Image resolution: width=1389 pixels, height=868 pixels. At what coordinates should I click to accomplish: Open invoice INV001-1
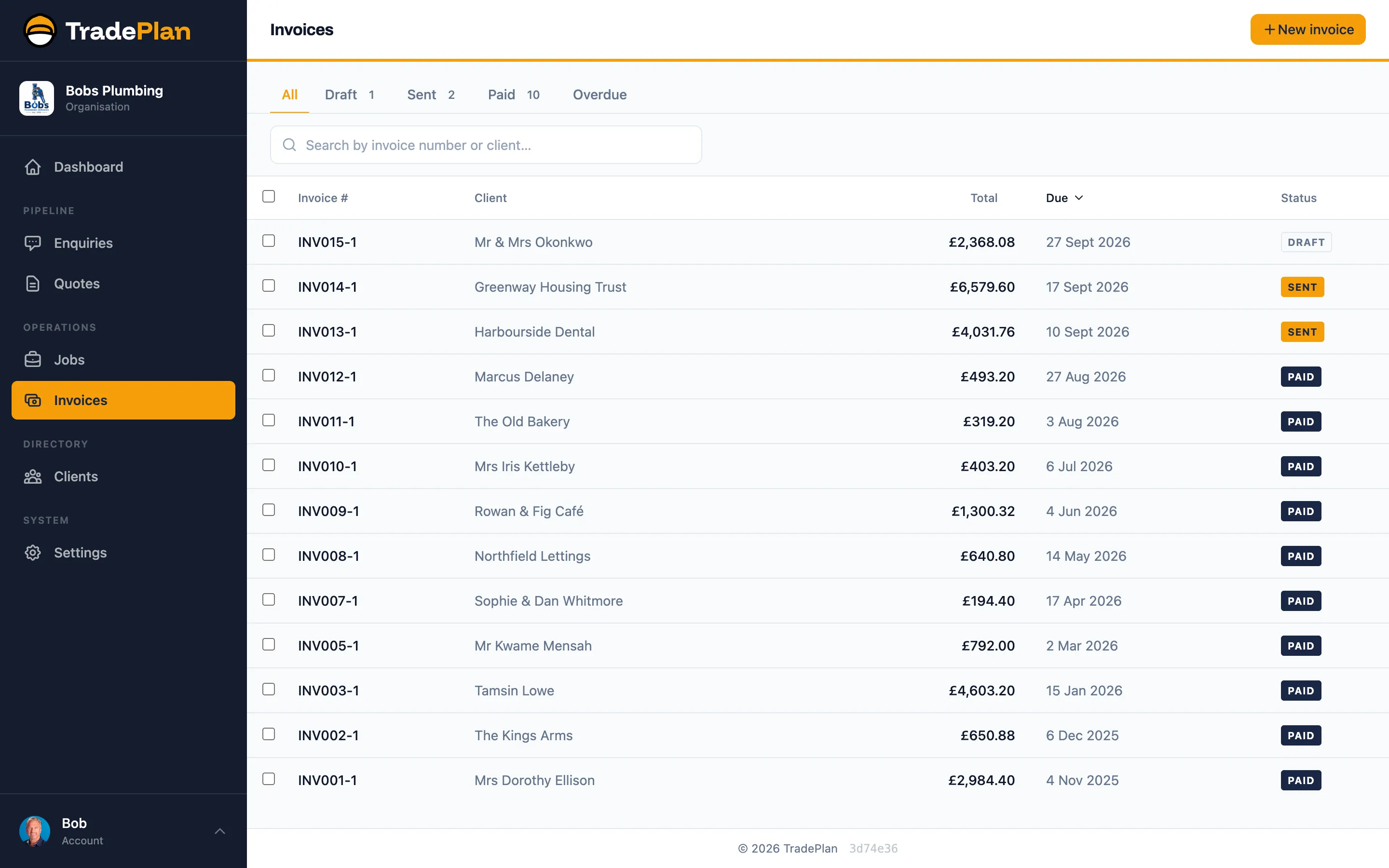327,780
